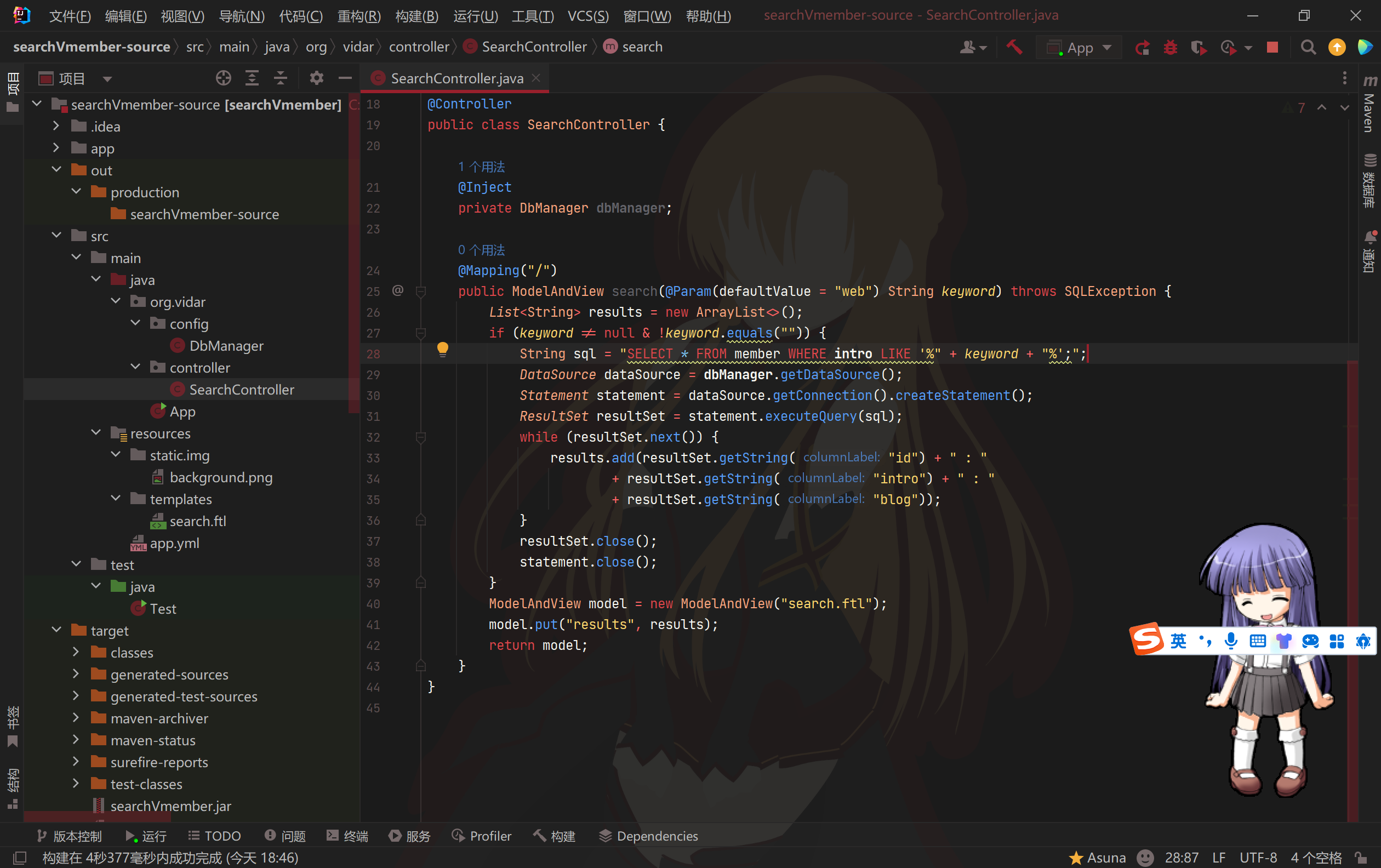
Task: Expand the .idea folder
Action: pos(56,126)
